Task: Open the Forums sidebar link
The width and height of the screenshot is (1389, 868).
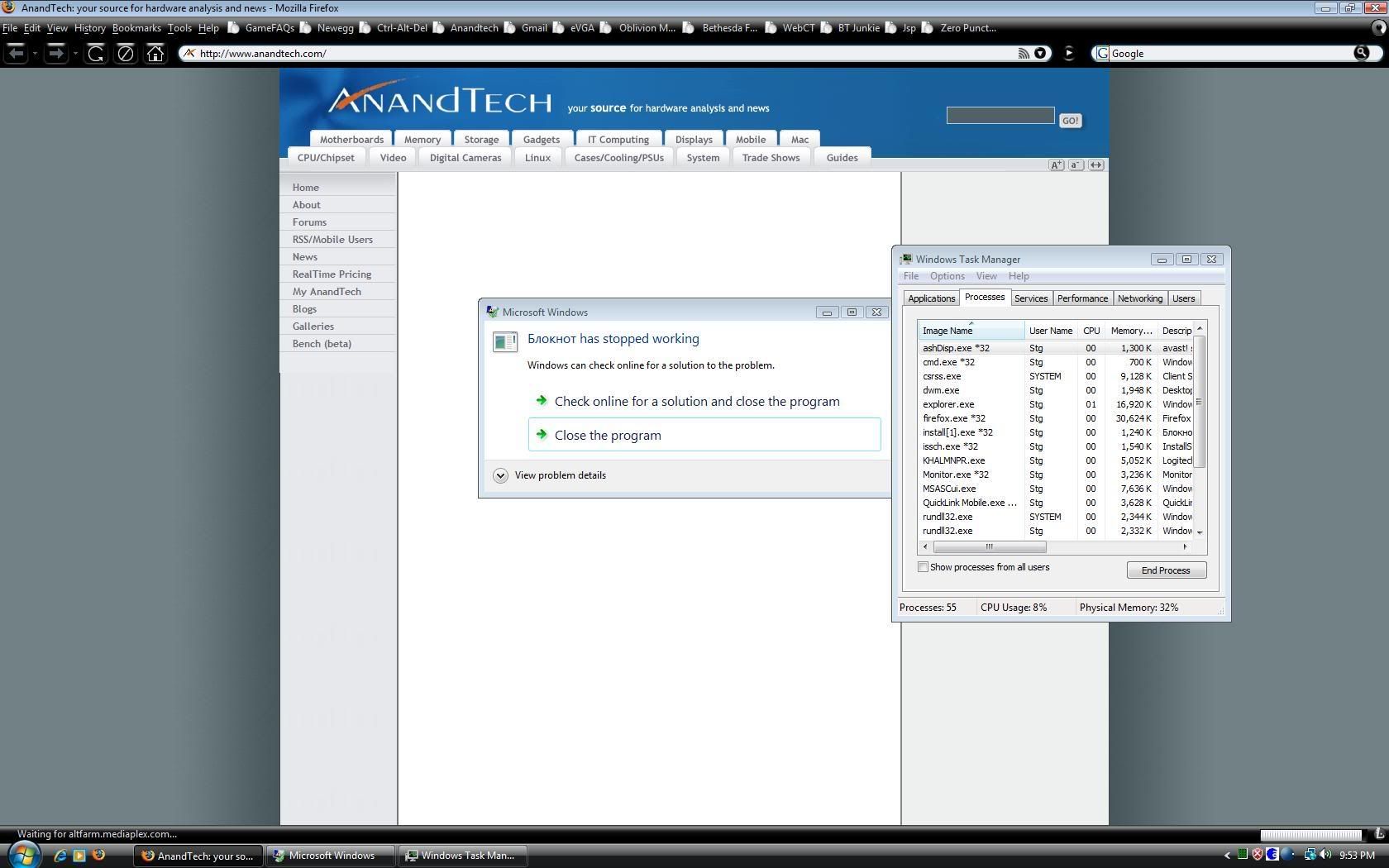Action: (309, 222)
